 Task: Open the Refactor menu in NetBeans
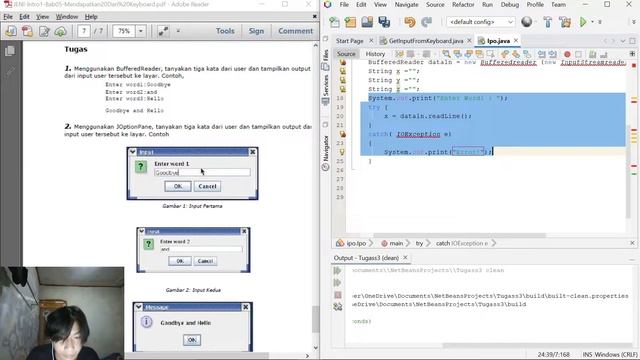point(463,4)
